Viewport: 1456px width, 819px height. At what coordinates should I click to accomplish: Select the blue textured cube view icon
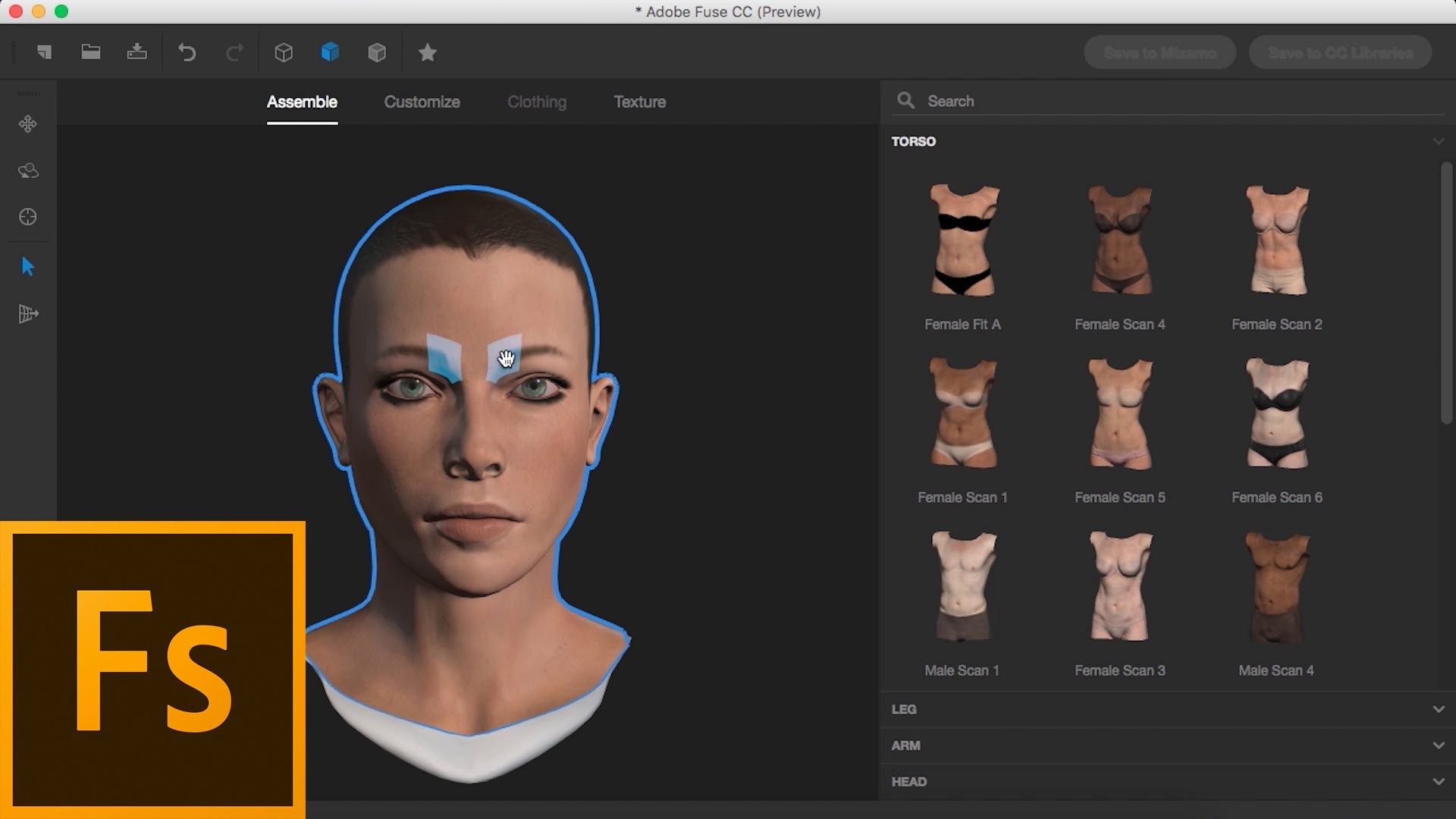click(330, 52)
